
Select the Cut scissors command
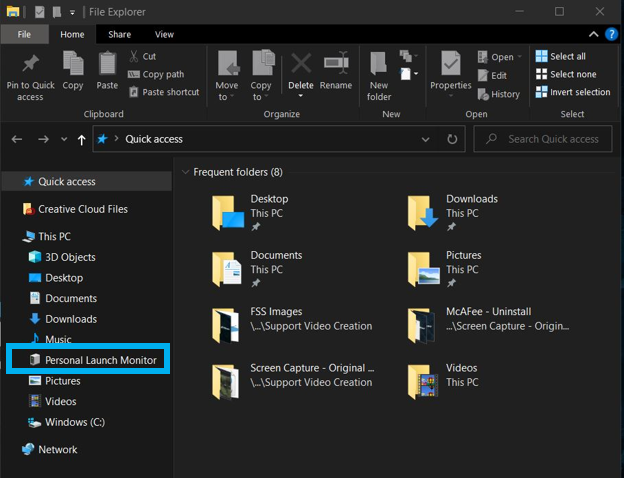(x=142, y=56)
